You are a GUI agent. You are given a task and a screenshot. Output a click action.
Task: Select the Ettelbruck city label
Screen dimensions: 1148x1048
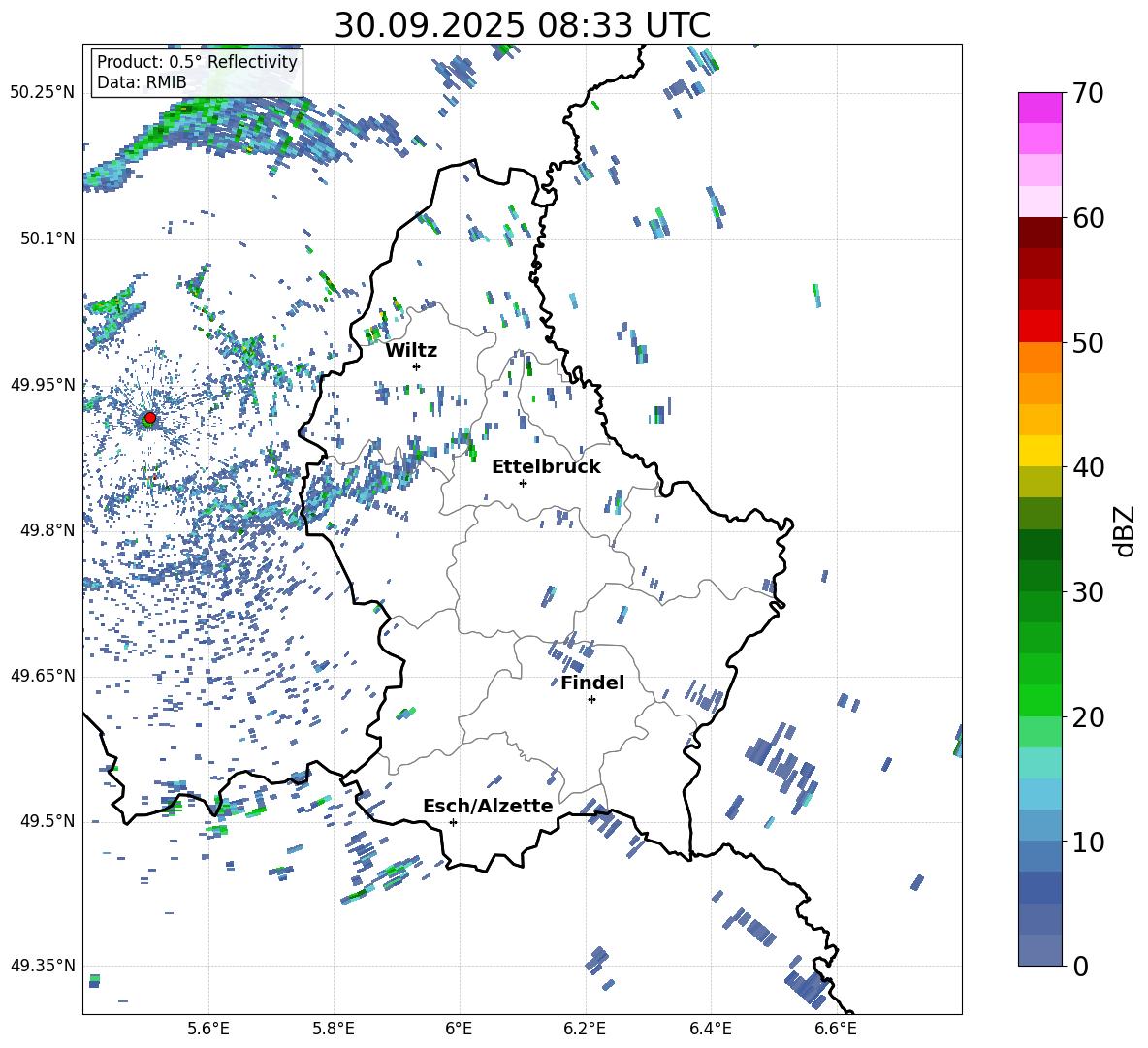coord(546,466)
